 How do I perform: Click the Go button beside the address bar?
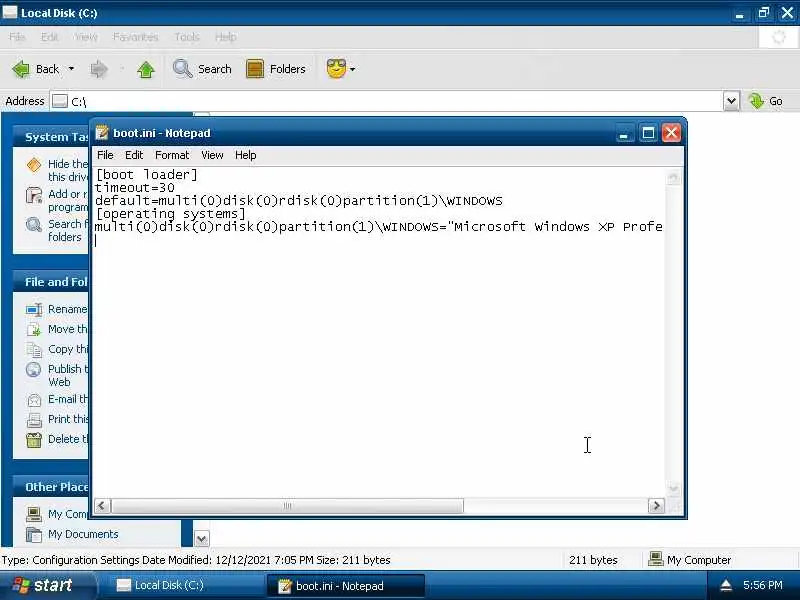(765, 101)
